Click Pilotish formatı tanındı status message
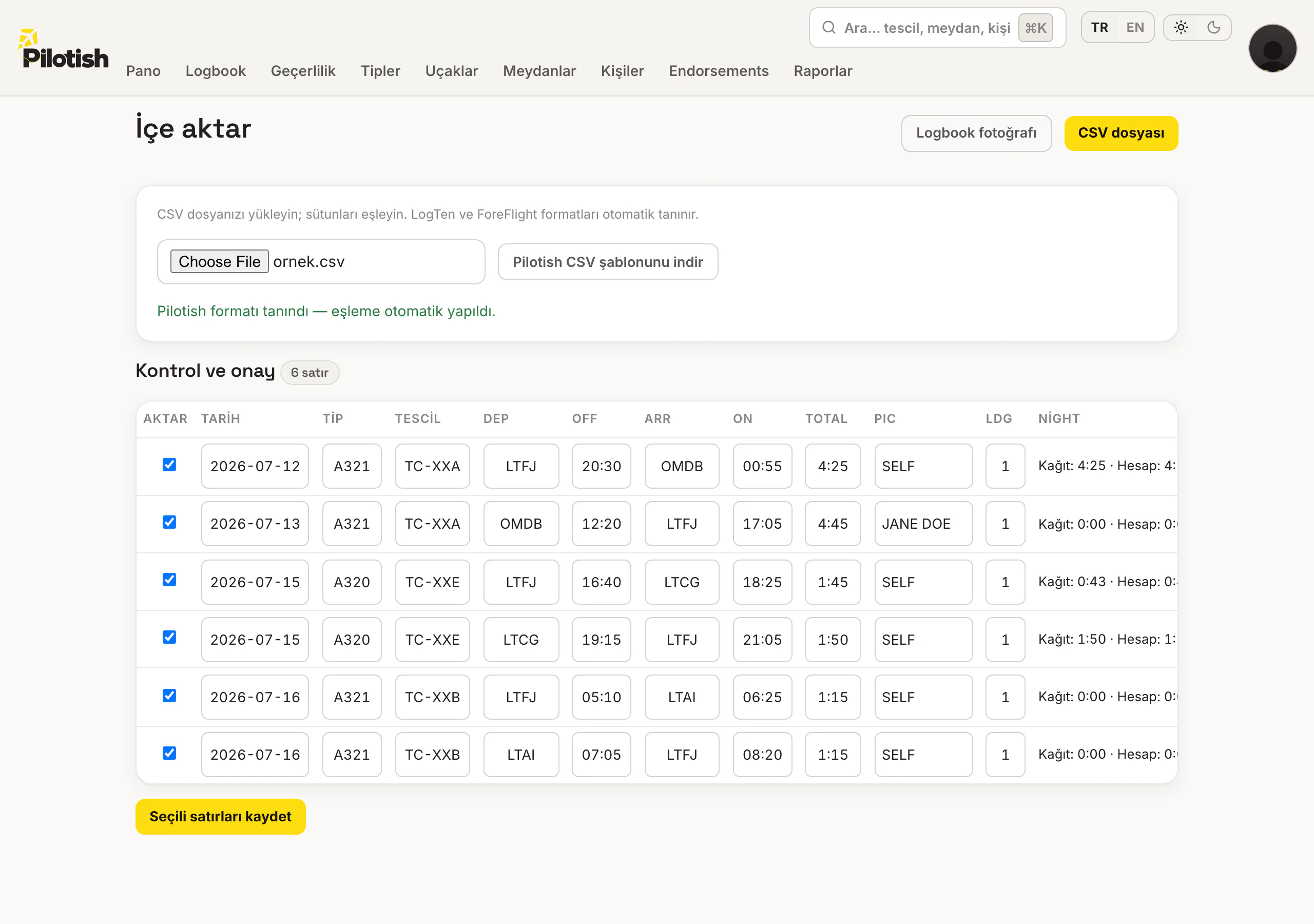Screen dimensions: 1314x924 point(326,311)
